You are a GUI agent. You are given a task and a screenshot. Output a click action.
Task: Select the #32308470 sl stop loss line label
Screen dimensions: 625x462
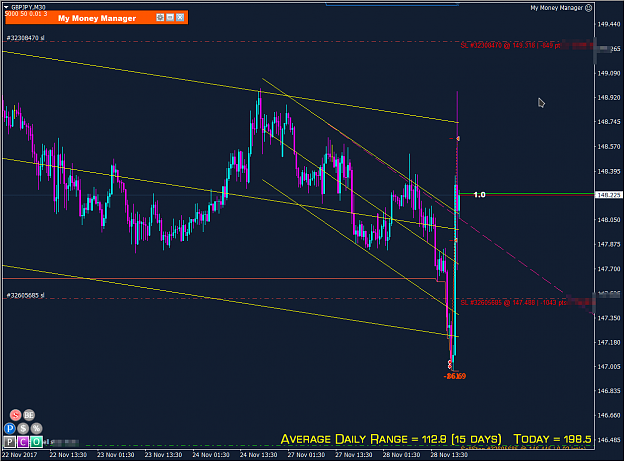(26, 38)
